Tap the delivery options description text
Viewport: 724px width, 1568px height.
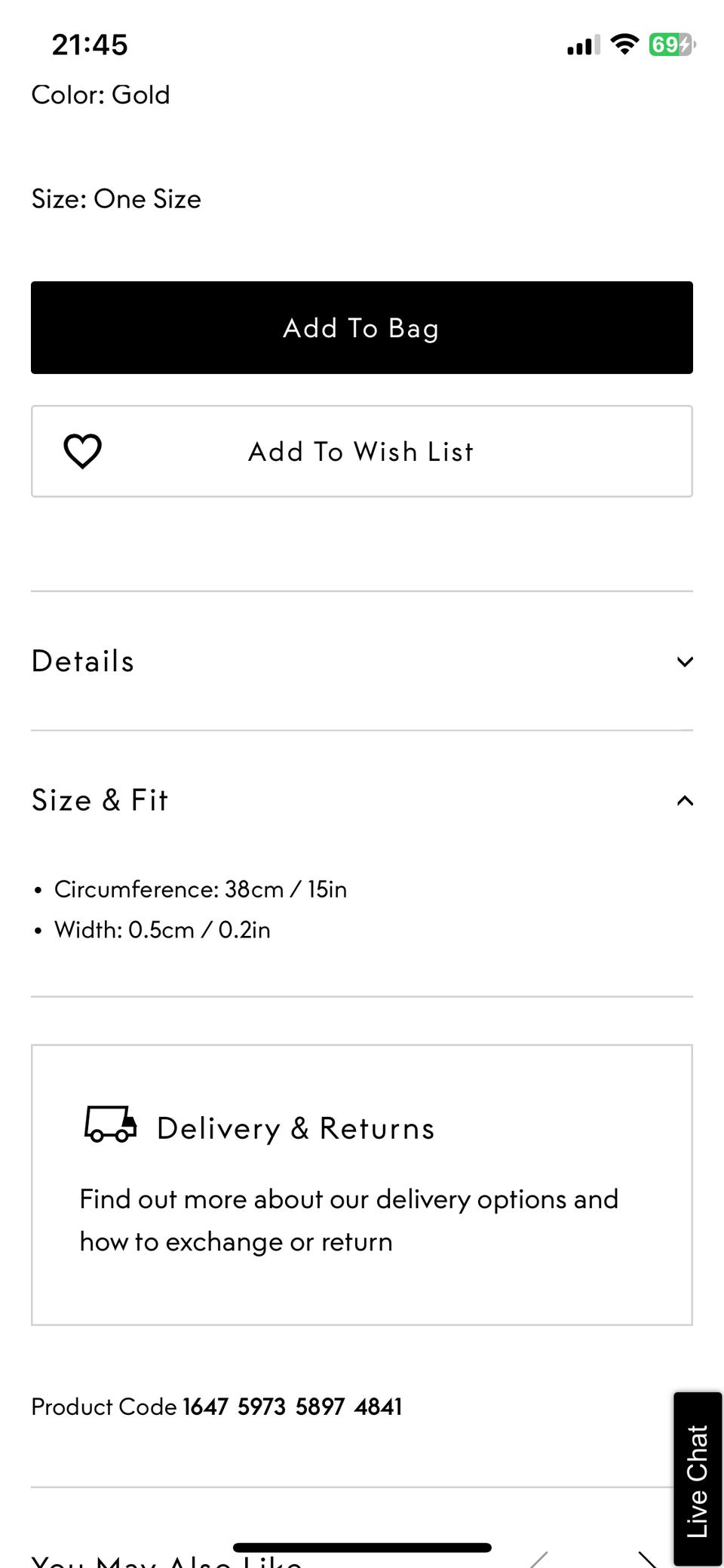(348, 1220)
